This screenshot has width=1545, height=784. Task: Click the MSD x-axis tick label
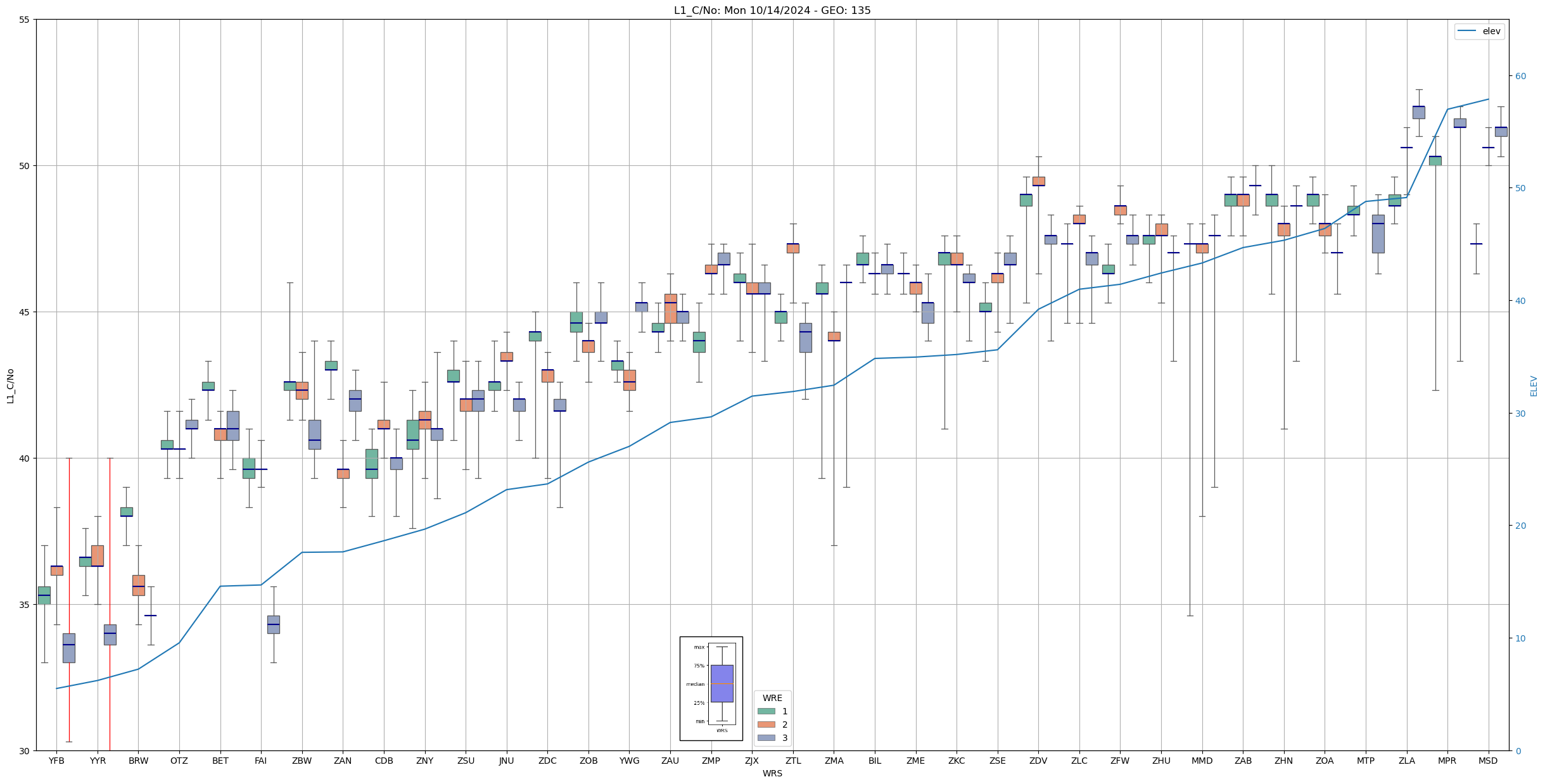tap(1489, 761)
